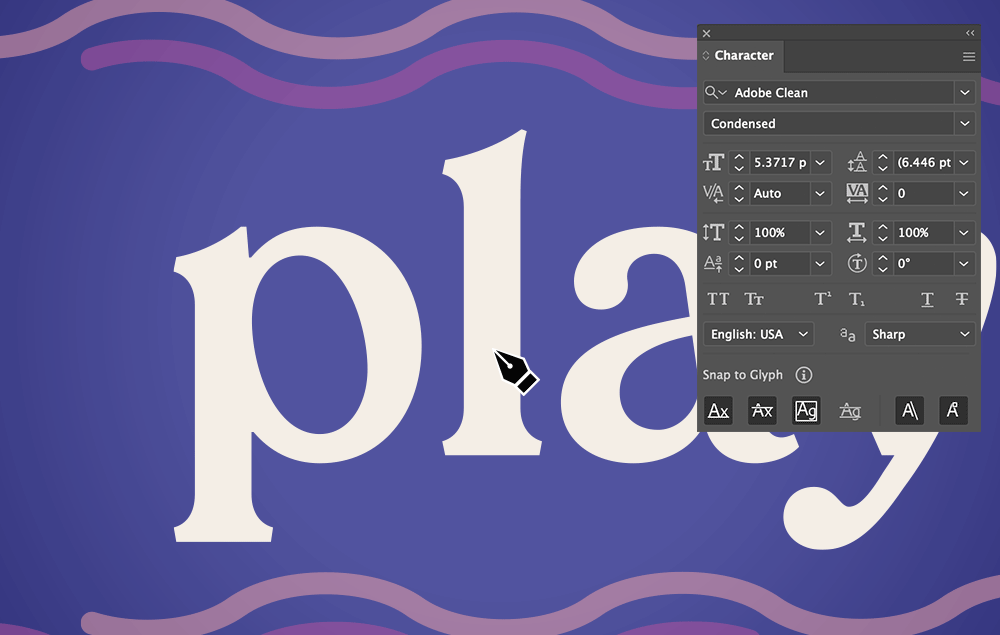Apply Strikethrough formatting
Image resolution: width=1000 pixels, height=635 pixels.
pyautogui.click(x=962, y=299)
